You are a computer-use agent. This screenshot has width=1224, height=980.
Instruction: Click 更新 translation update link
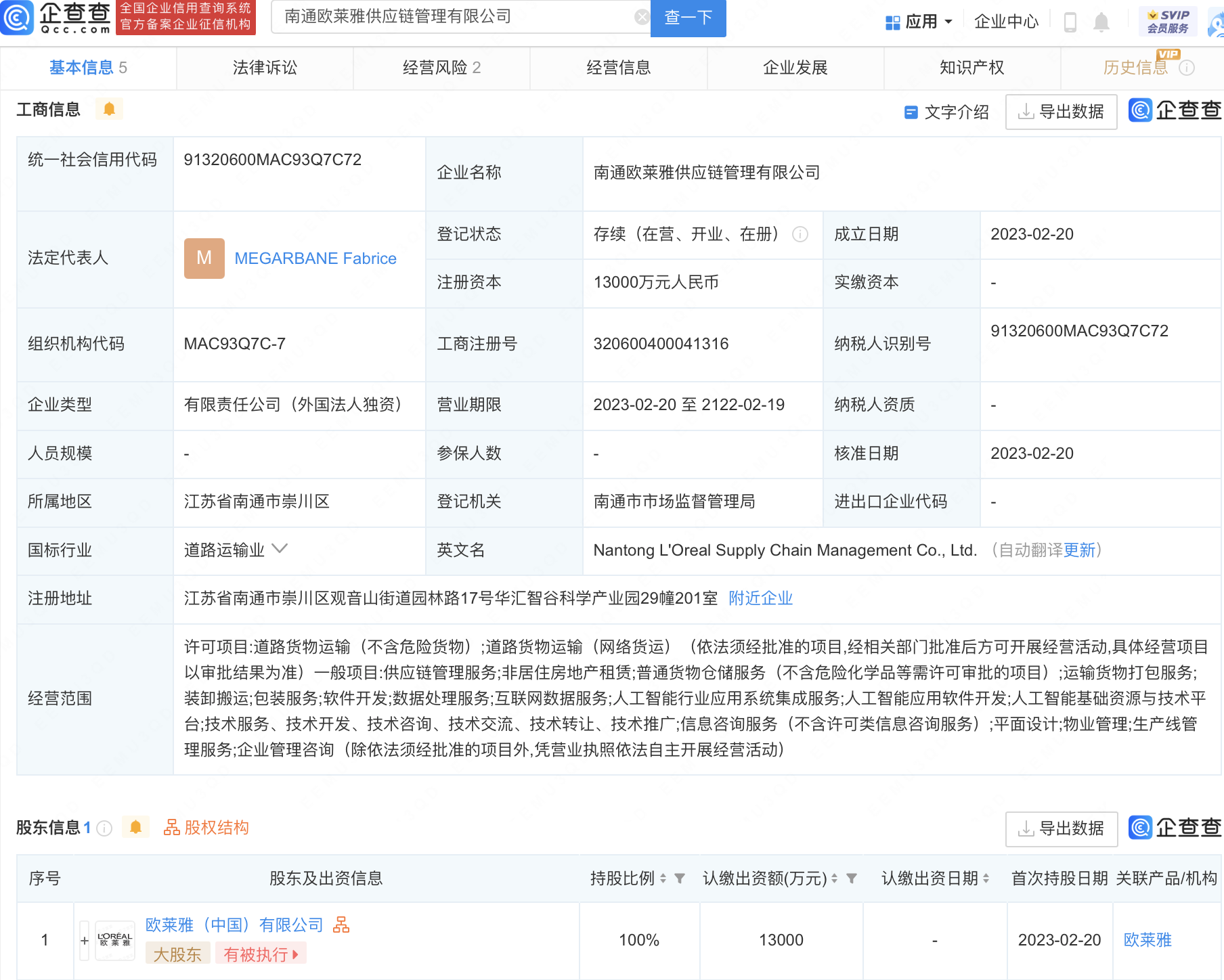tap(1079, 550)
